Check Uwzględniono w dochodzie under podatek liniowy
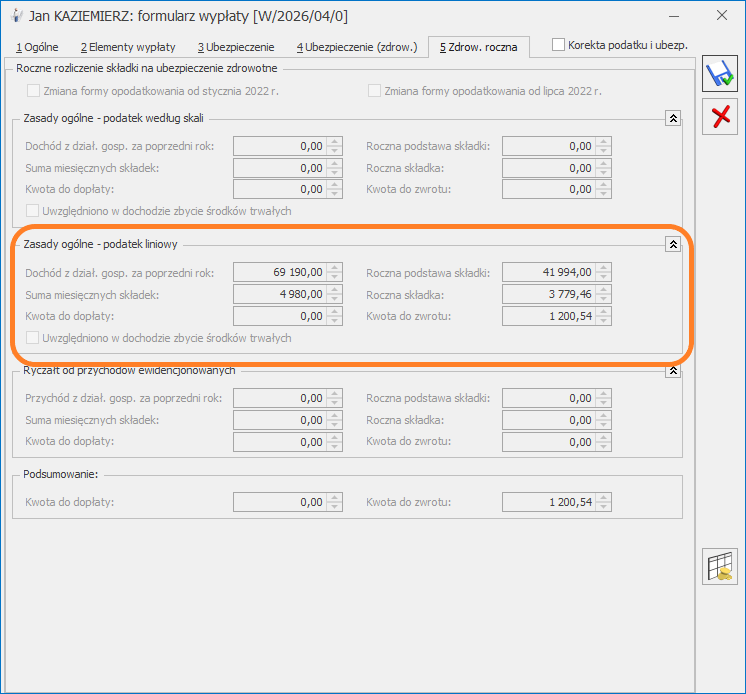746x694 pixels. [32, 338]
